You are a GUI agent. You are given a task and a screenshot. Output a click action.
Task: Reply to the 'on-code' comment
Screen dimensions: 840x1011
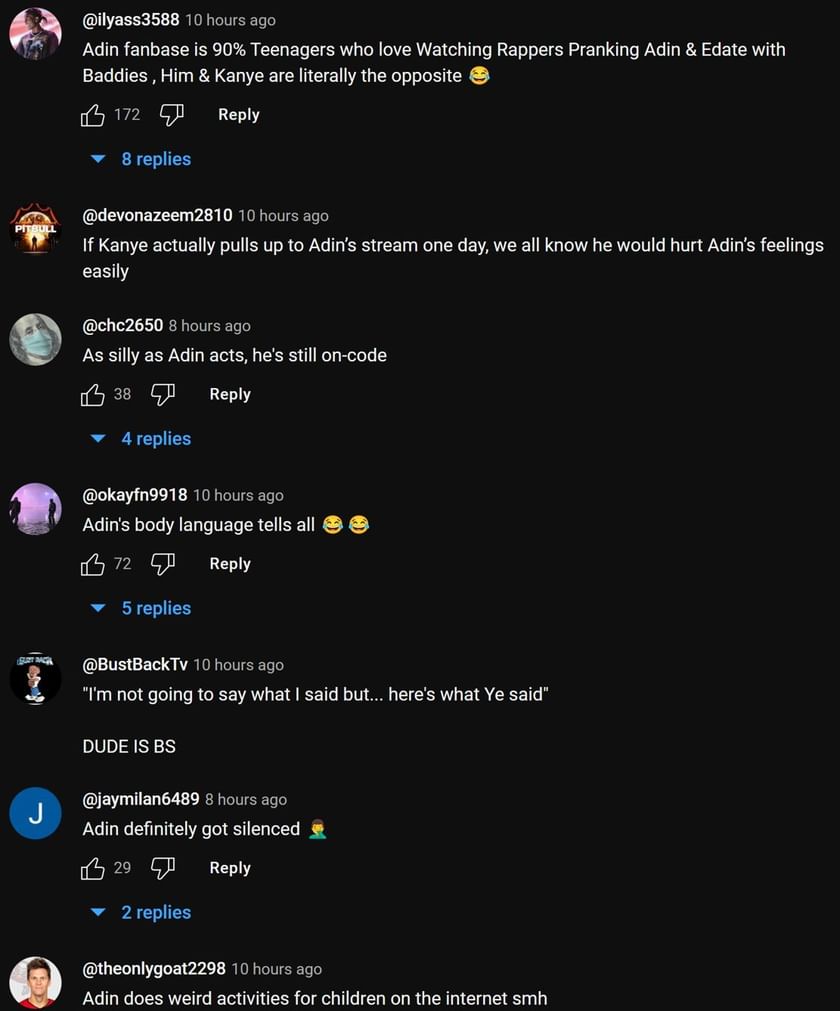click(229, 395)
